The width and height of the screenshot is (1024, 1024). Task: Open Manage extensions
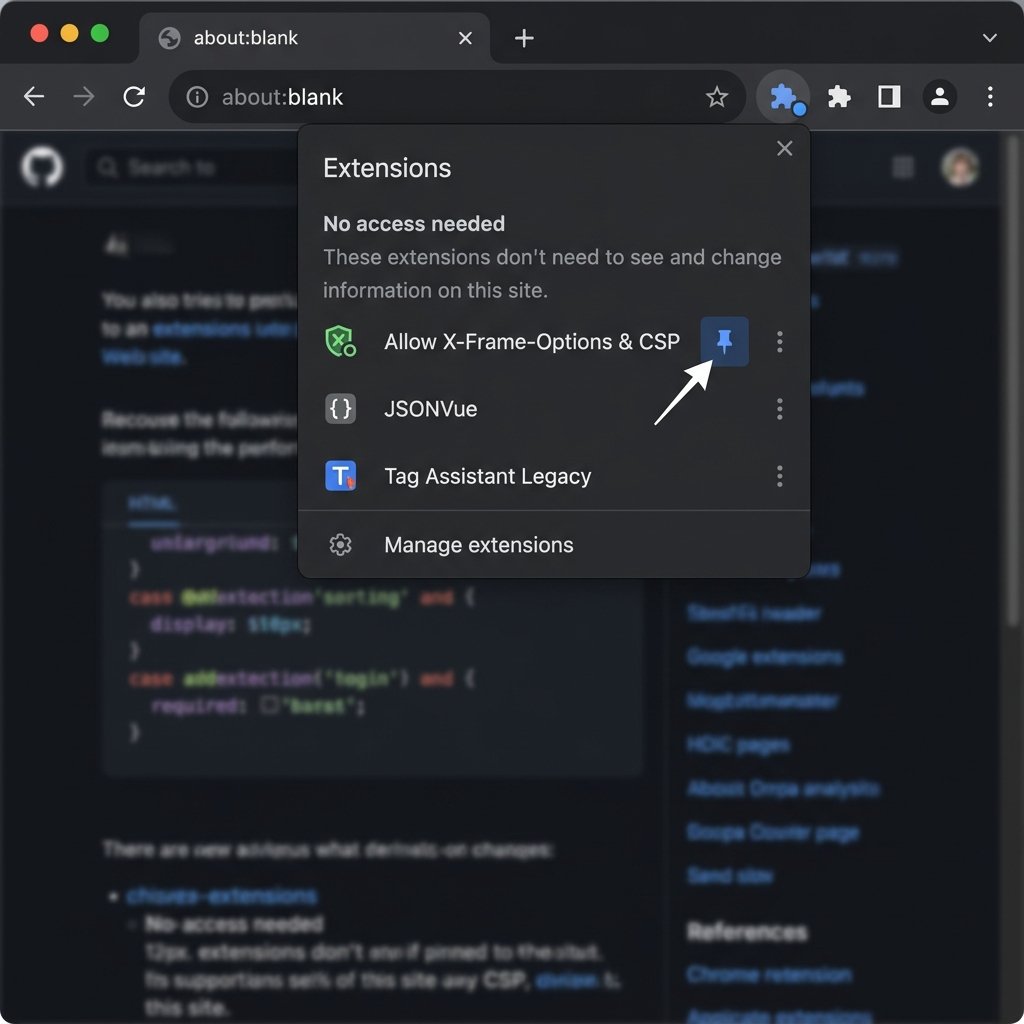(x=553, y=545)
